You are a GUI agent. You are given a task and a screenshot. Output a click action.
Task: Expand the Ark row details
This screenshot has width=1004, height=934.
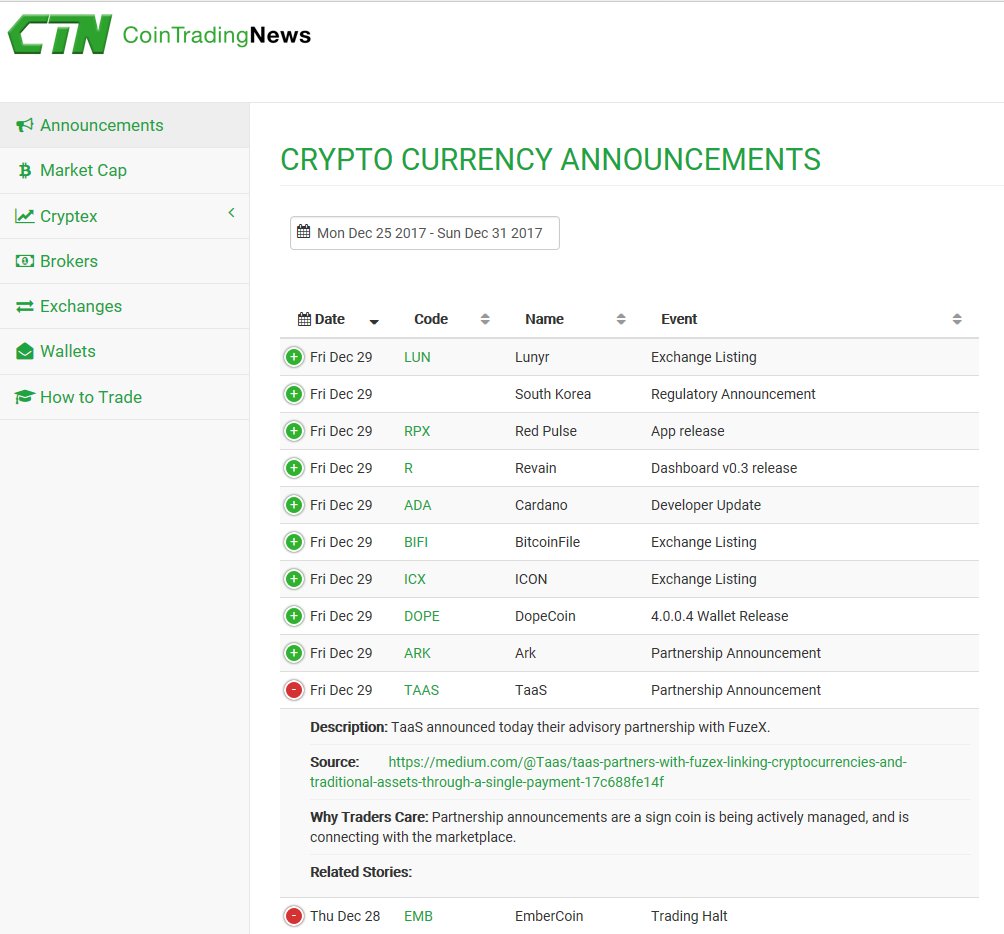click(294, 654)
